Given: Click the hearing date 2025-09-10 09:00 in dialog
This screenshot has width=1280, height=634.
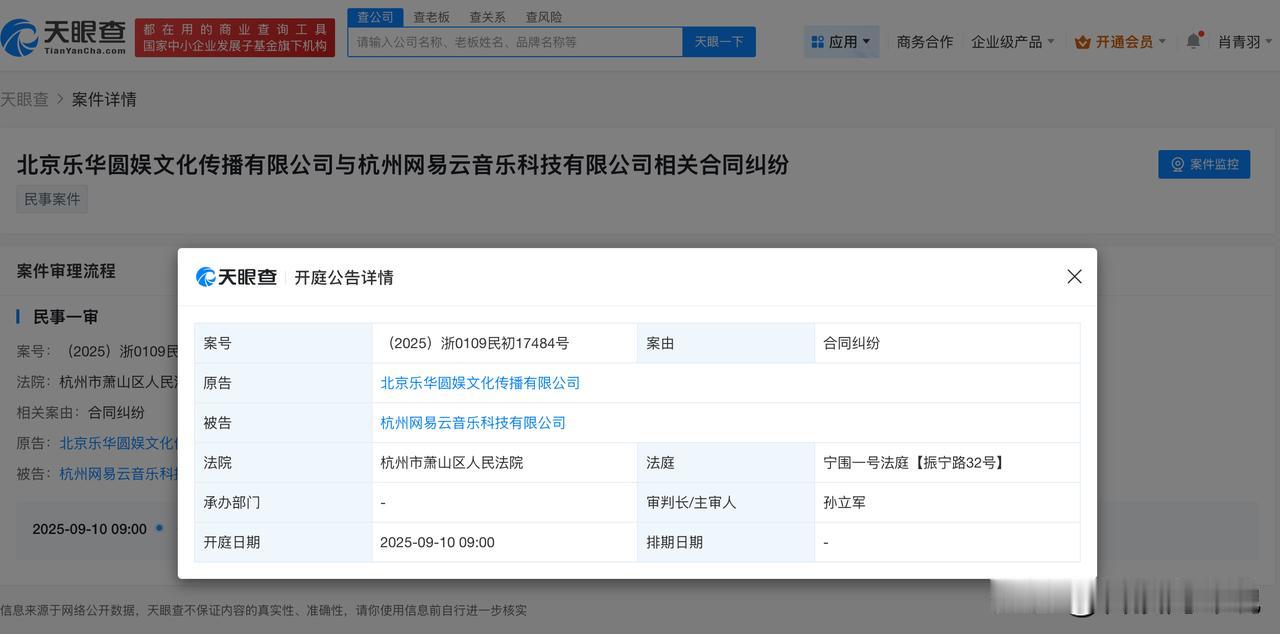Looking at the screenshot, I should 437,542.
